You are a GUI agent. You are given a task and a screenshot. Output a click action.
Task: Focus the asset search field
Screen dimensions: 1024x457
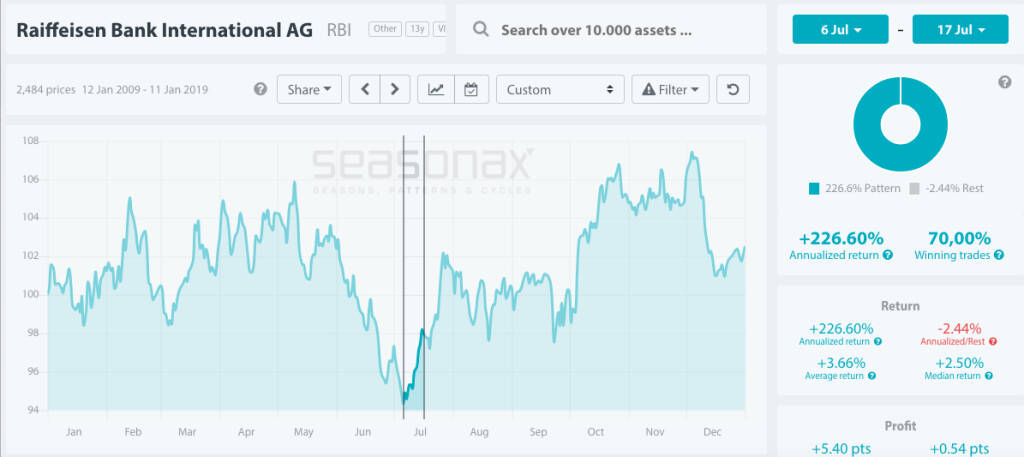point(610,30)
